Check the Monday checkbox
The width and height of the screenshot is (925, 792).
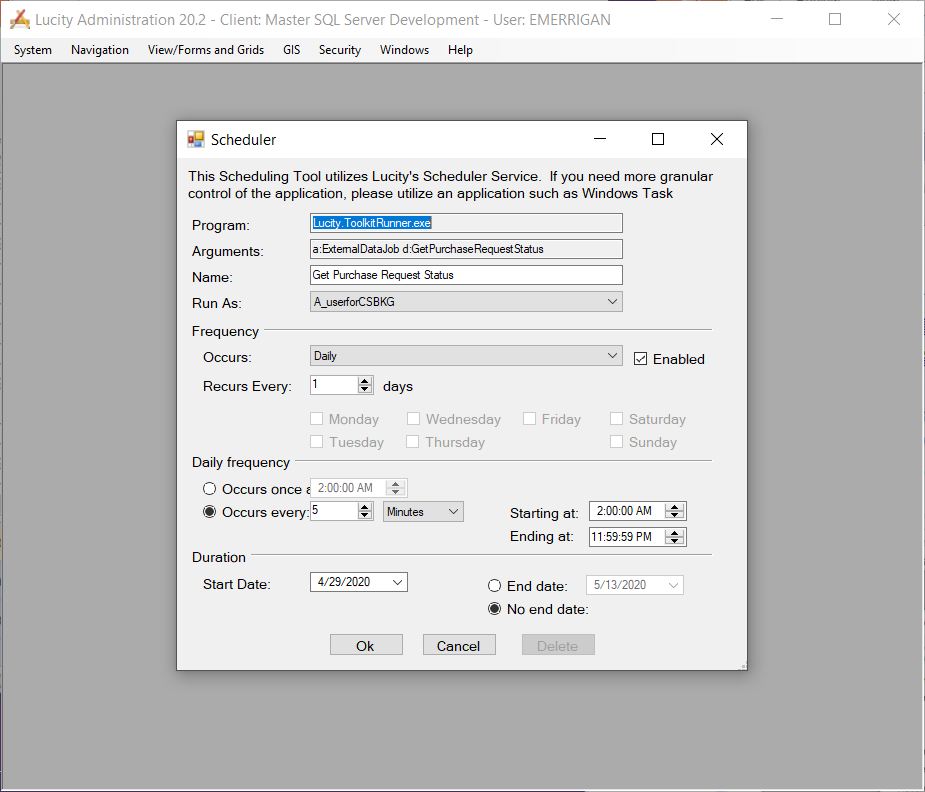click(x=317, y=419)
